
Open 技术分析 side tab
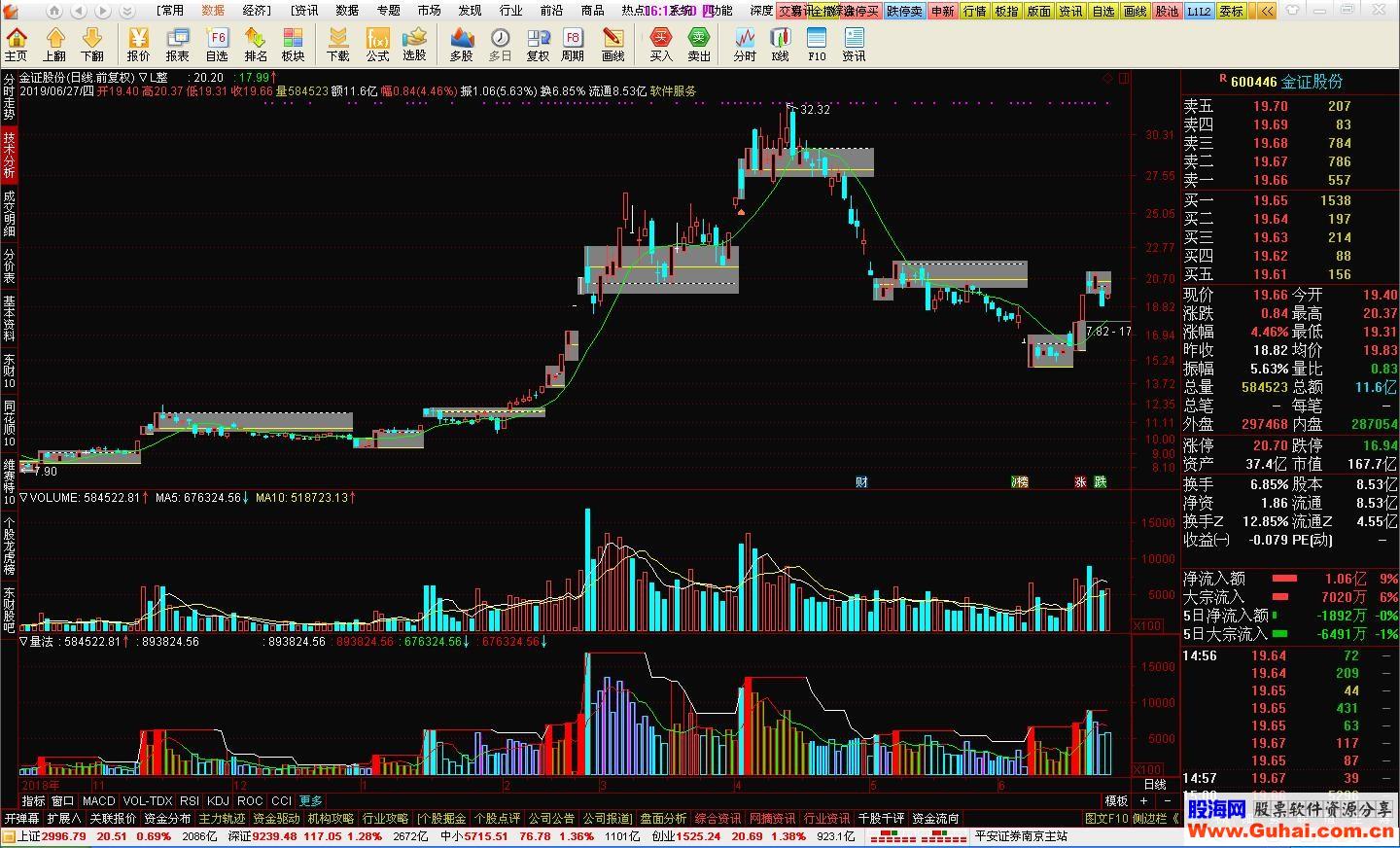(9, 156)
